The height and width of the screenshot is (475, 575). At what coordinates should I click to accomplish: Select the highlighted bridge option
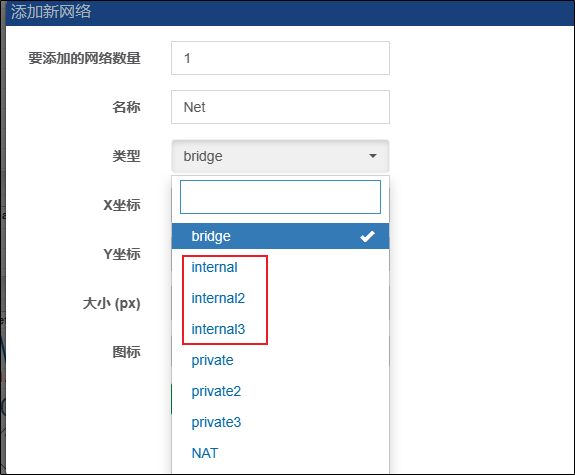280,236
